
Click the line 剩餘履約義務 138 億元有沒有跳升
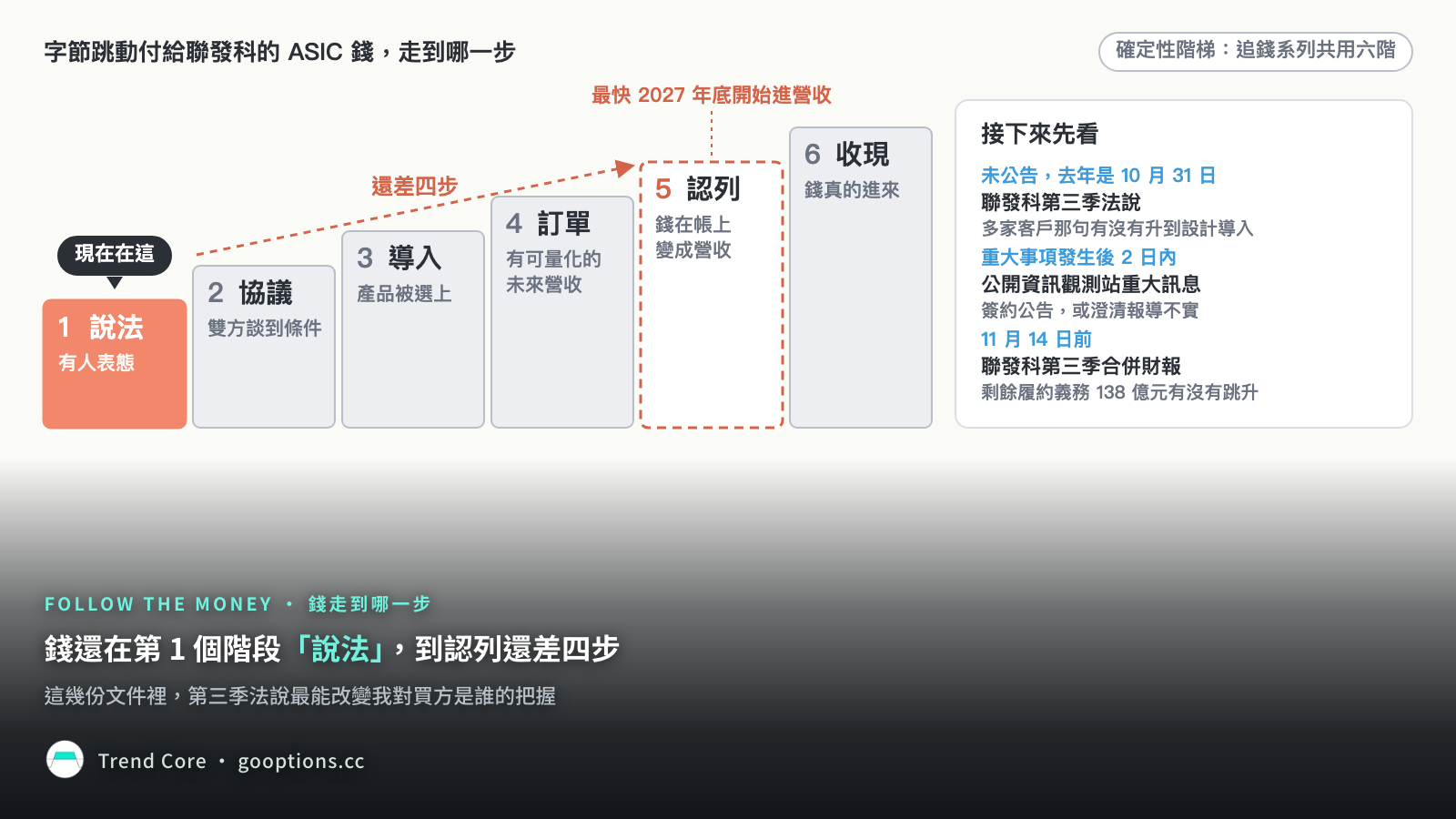pos(1119,392)
